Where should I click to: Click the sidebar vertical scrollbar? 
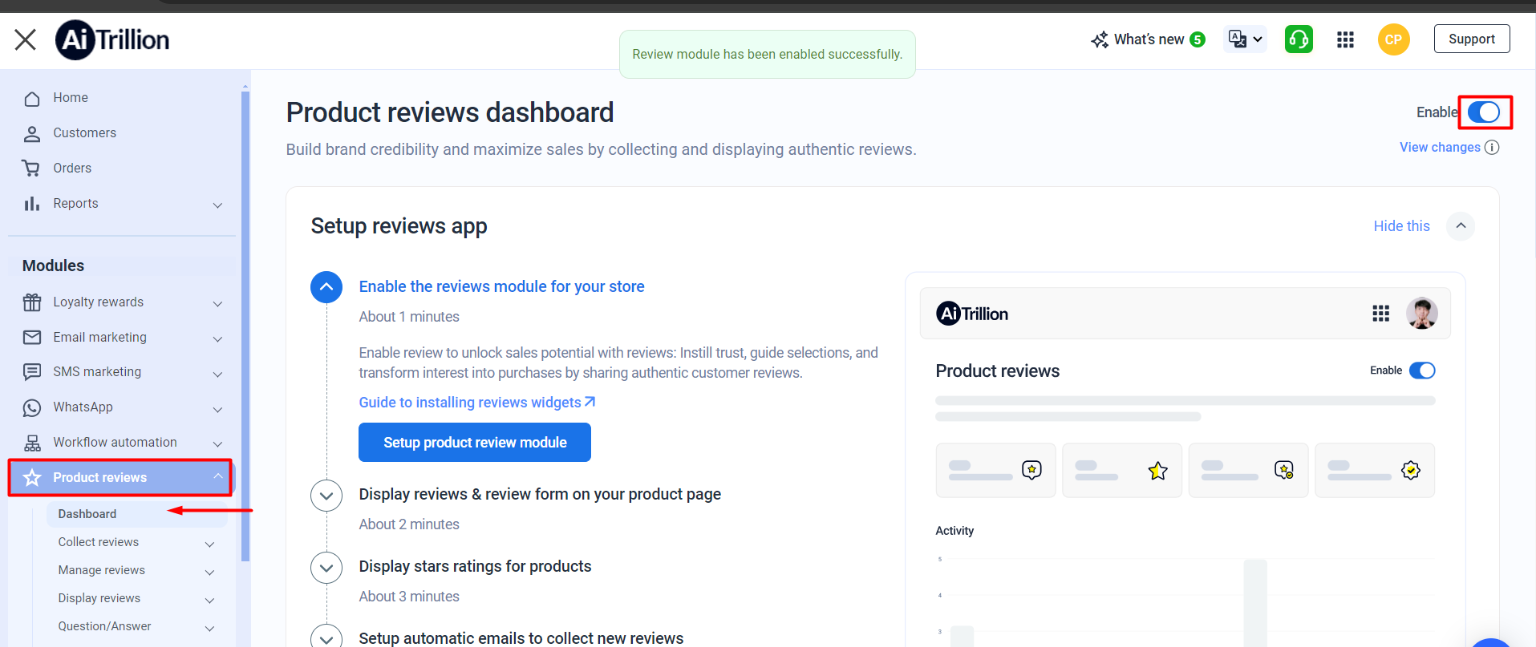tap(245, 325)
